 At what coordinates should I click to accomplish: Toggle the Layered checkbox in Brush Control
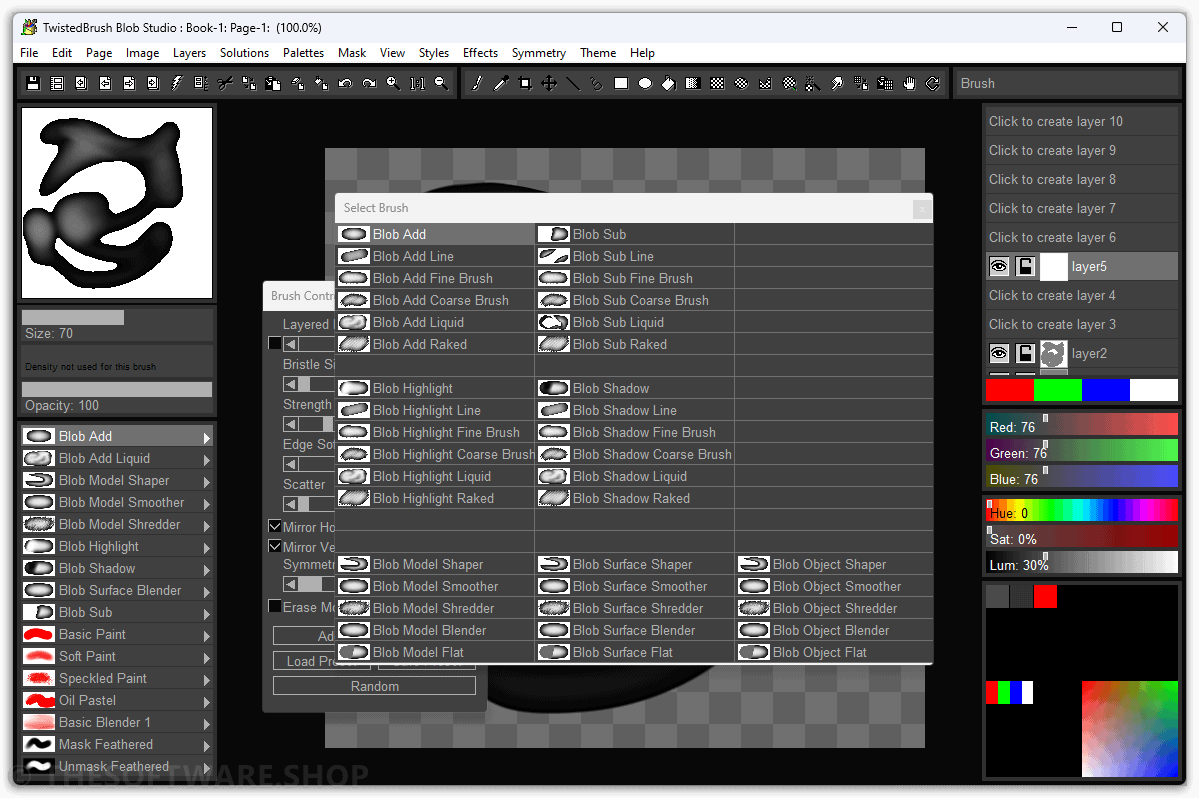click(275, 343)
